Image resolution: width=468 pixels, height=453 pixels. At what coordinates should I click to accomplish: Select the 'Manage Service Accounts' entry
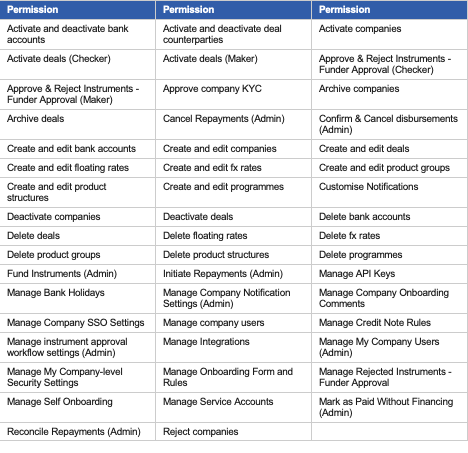[218, 402]
